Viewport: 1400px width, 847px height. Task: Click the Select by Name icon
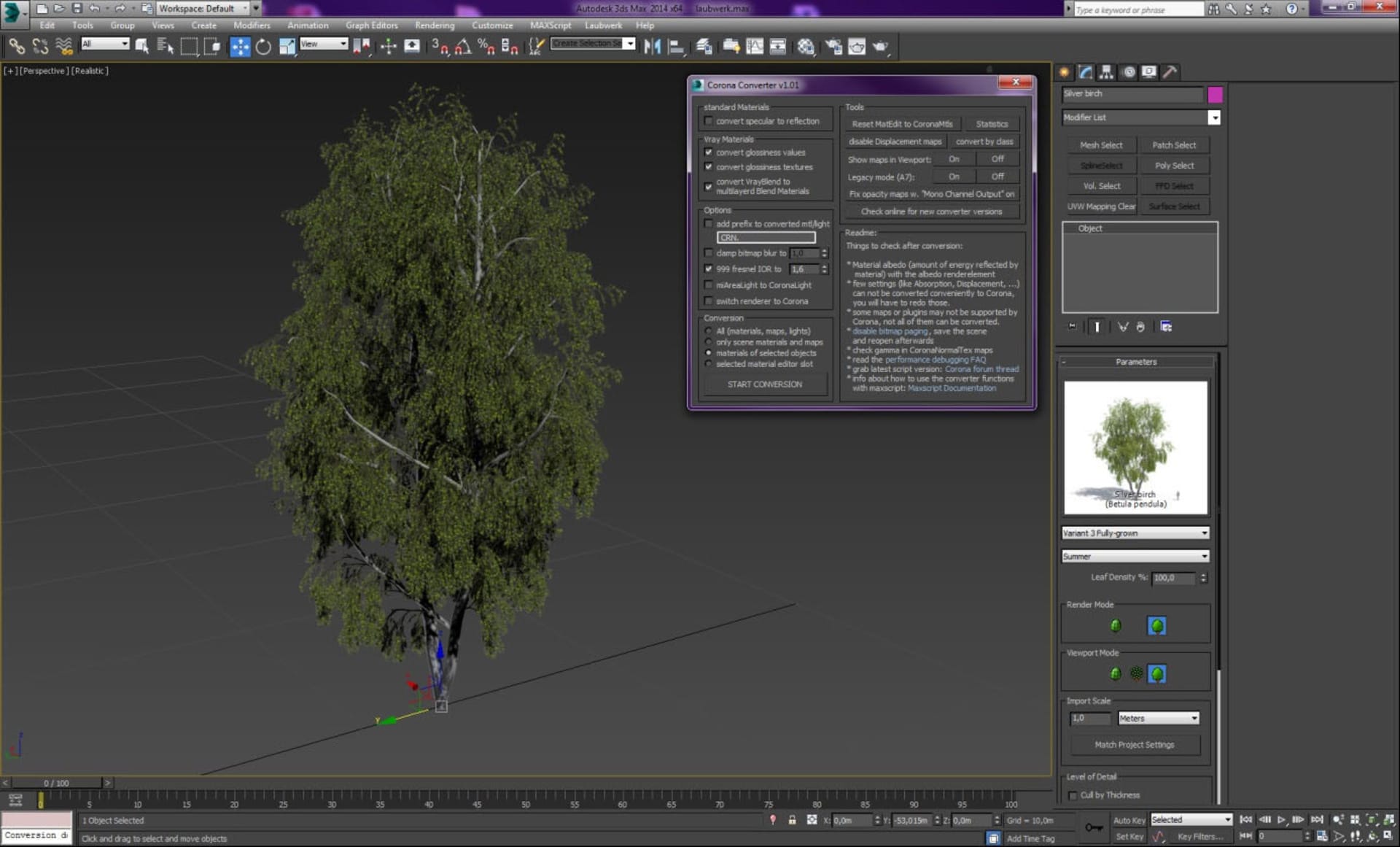point(166,47)
